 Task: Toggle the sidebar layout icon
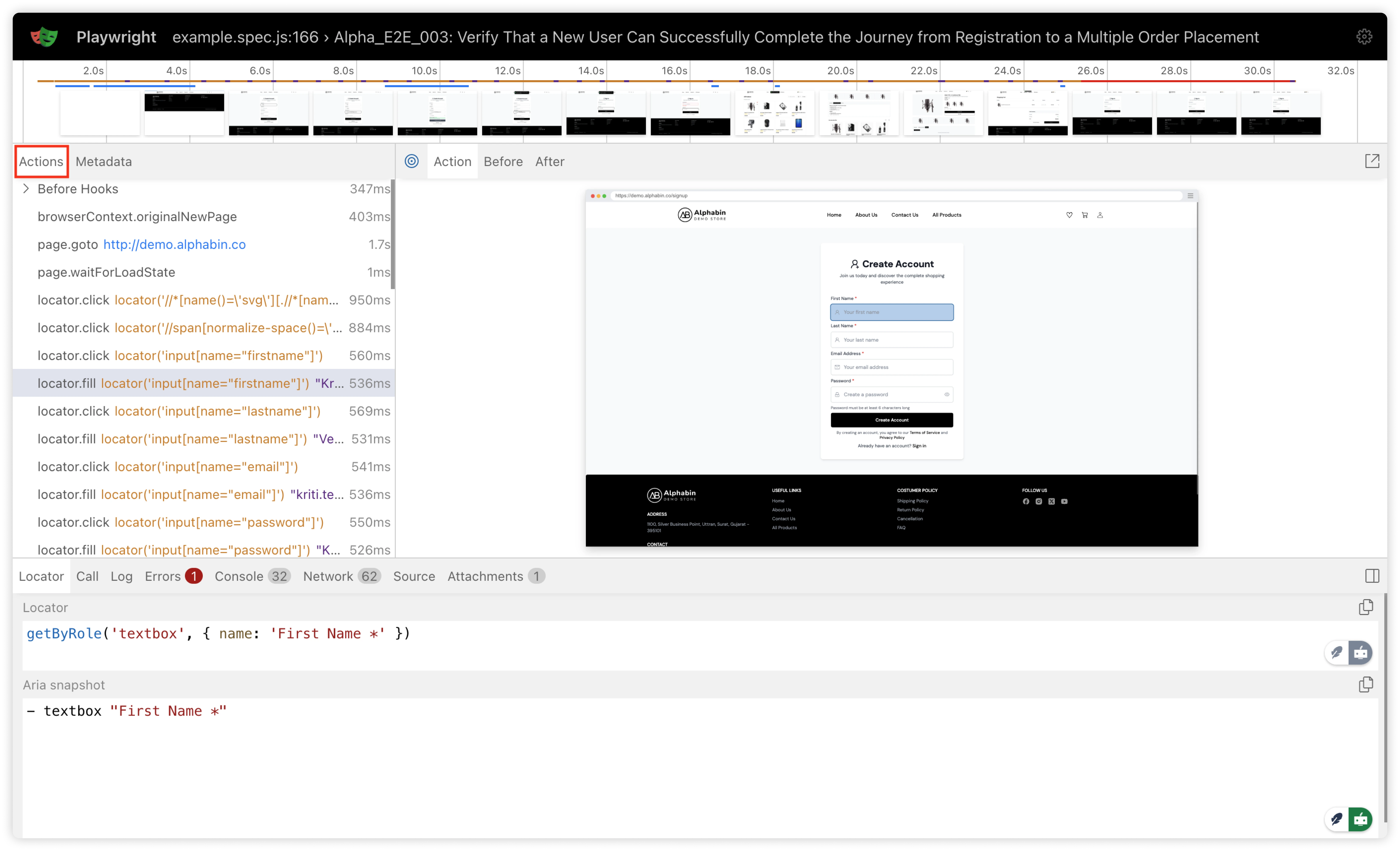coord(1372,576)
